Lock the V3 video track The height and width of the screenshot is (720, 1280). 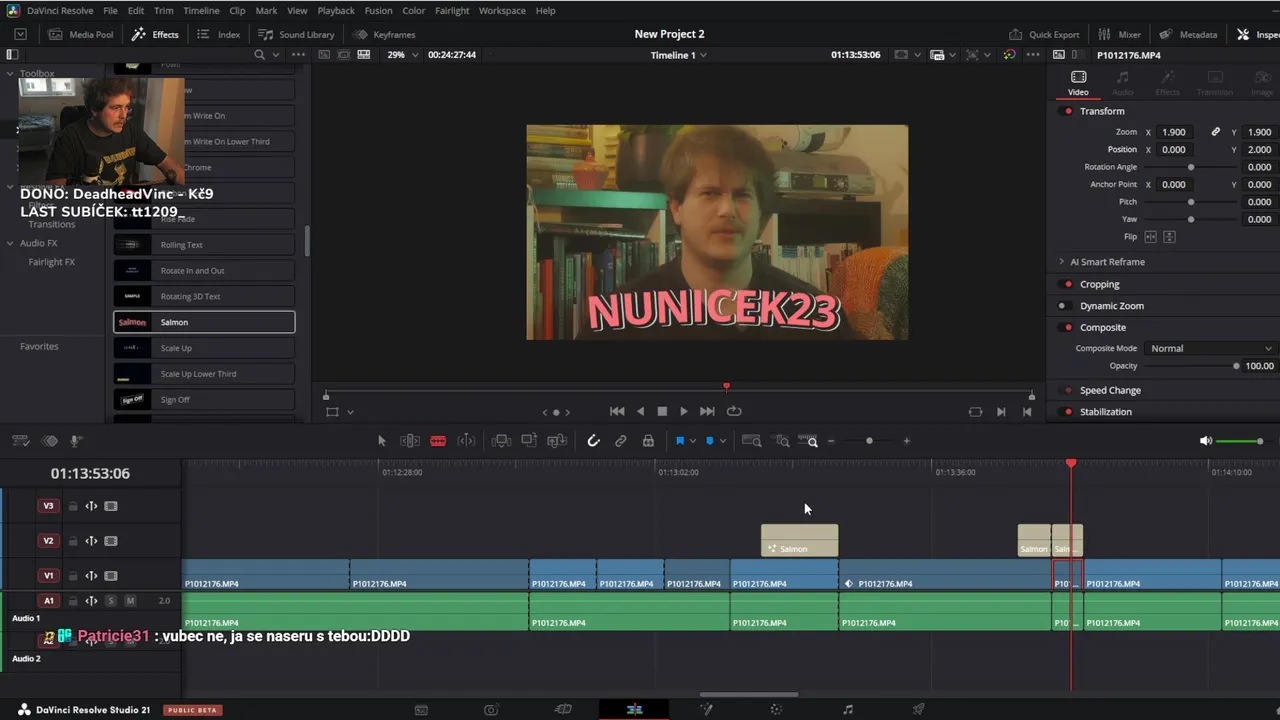pos(72,506)
